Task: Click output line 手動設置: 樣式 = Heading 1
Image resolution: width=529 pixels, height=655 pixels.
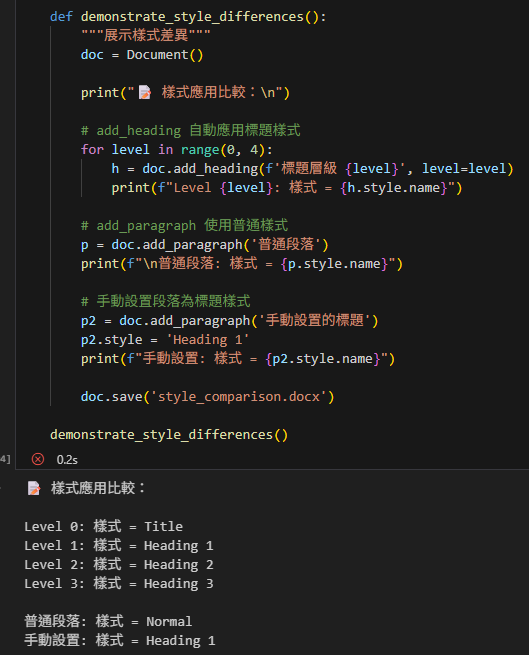Action: 120,640
